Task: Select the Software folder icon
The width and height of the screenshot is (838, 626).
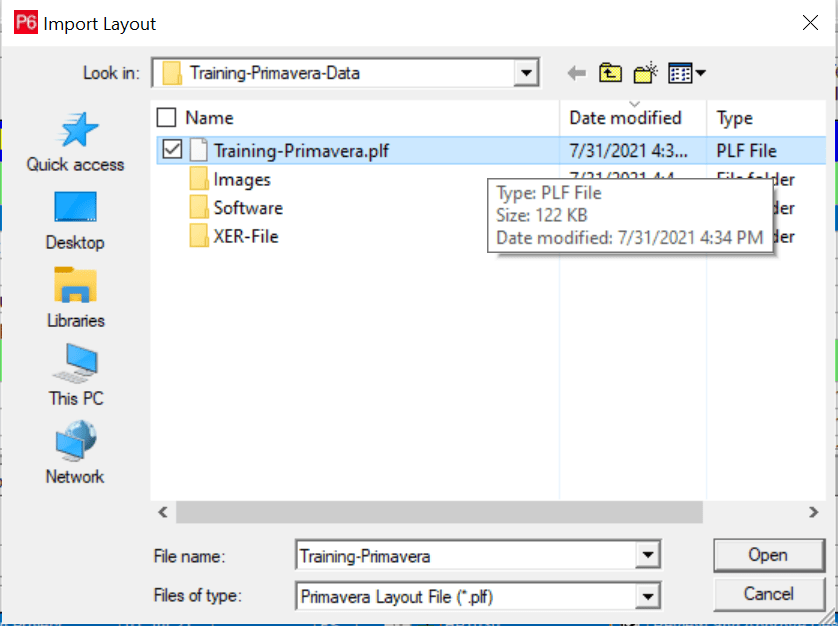Action: coord(199,207)
